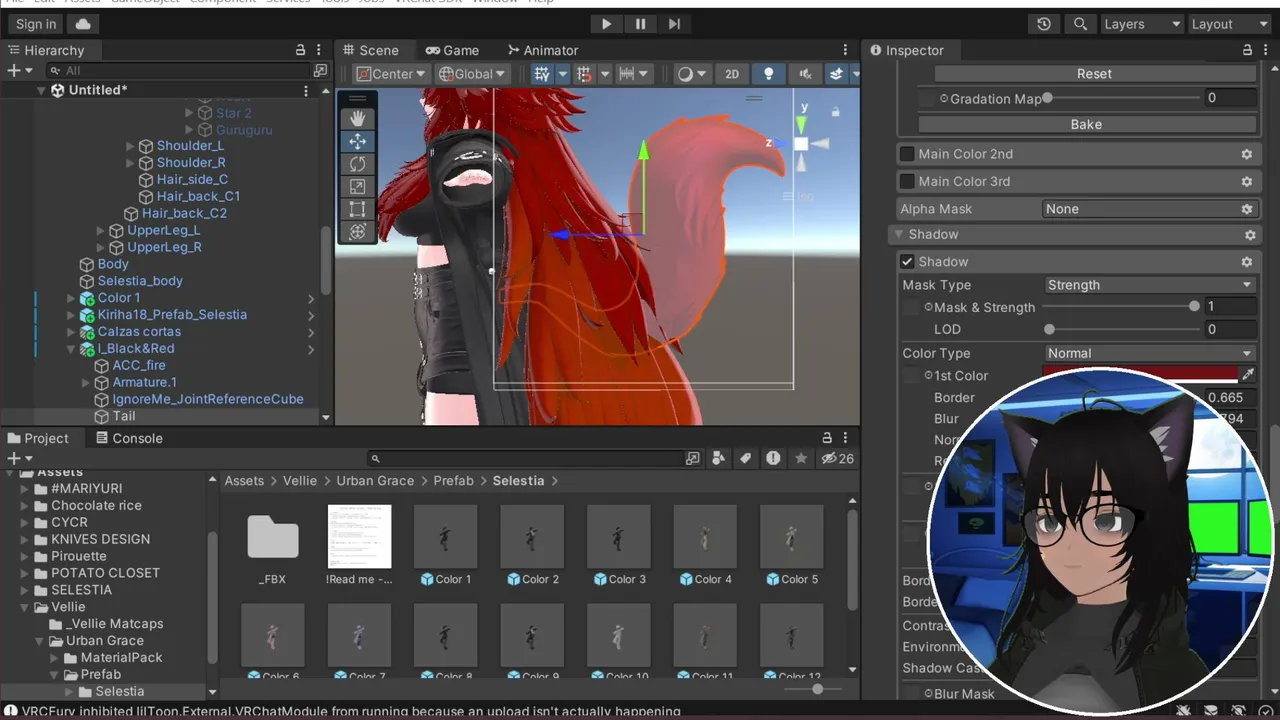The image size is (1280, 720).
Task: Expand the Calzas cortas object
Action: pos(71,332)
